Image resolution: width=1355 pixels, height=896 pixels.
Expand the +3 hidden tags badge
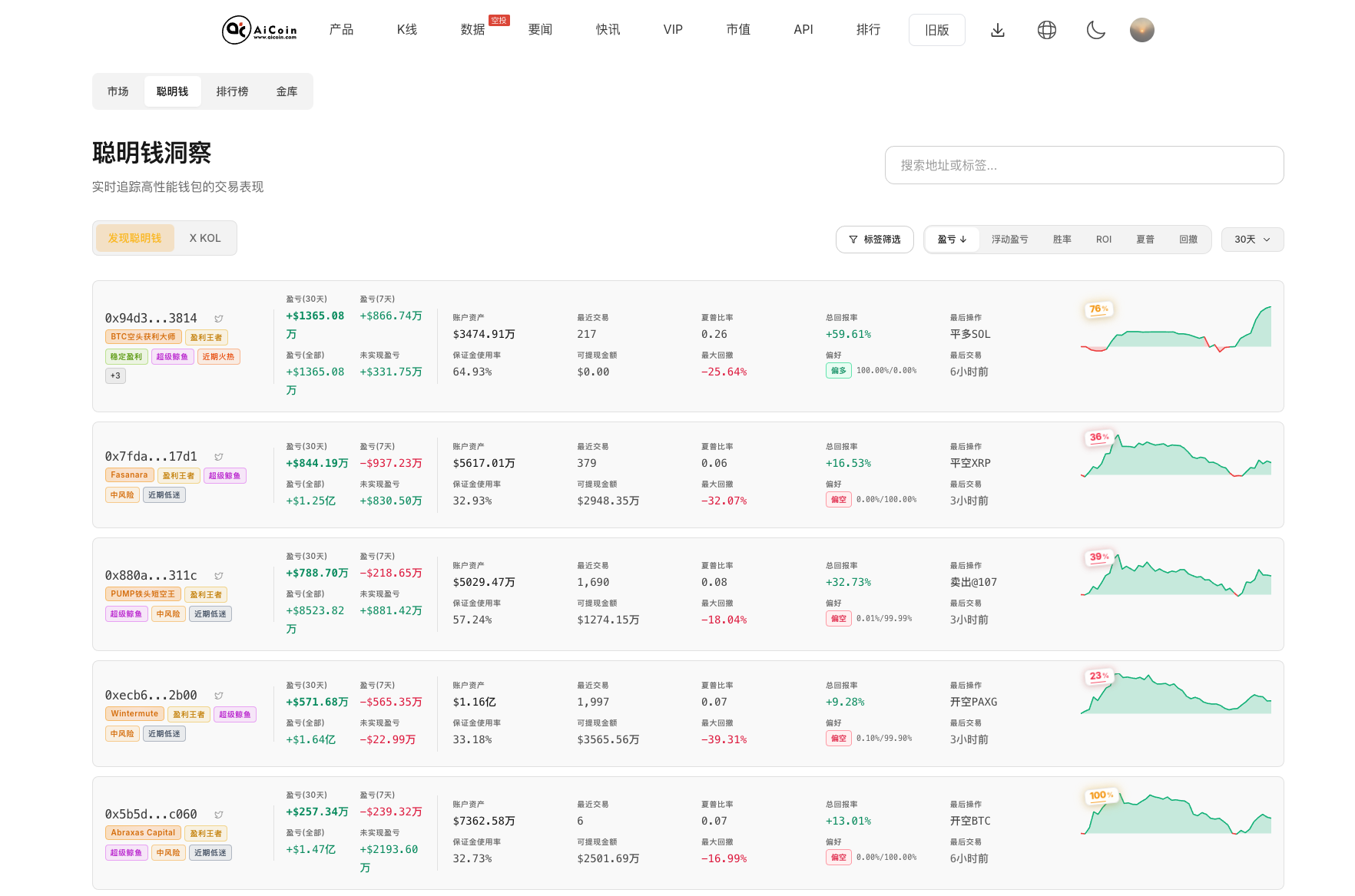(x=115, y=375)
